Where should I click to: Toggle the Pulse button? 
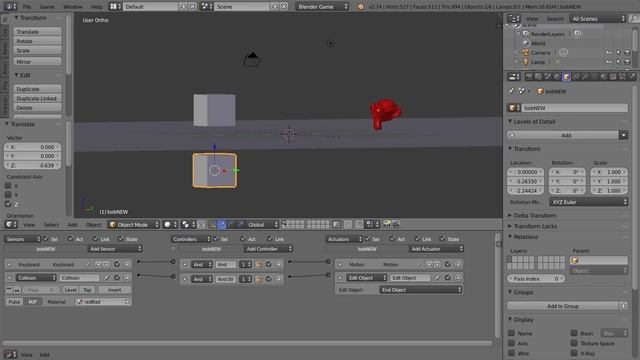click(14, 302)
